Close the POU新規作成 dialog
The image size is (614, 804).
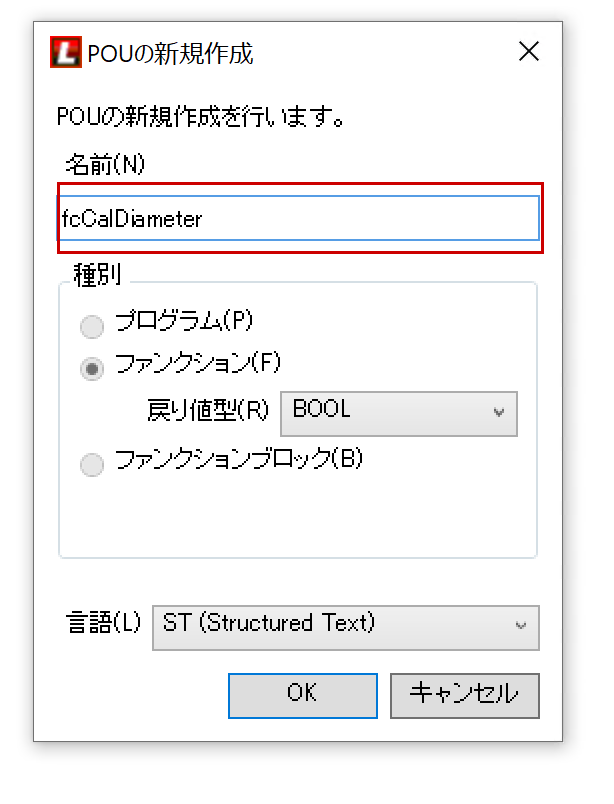(x=528, y=52)
